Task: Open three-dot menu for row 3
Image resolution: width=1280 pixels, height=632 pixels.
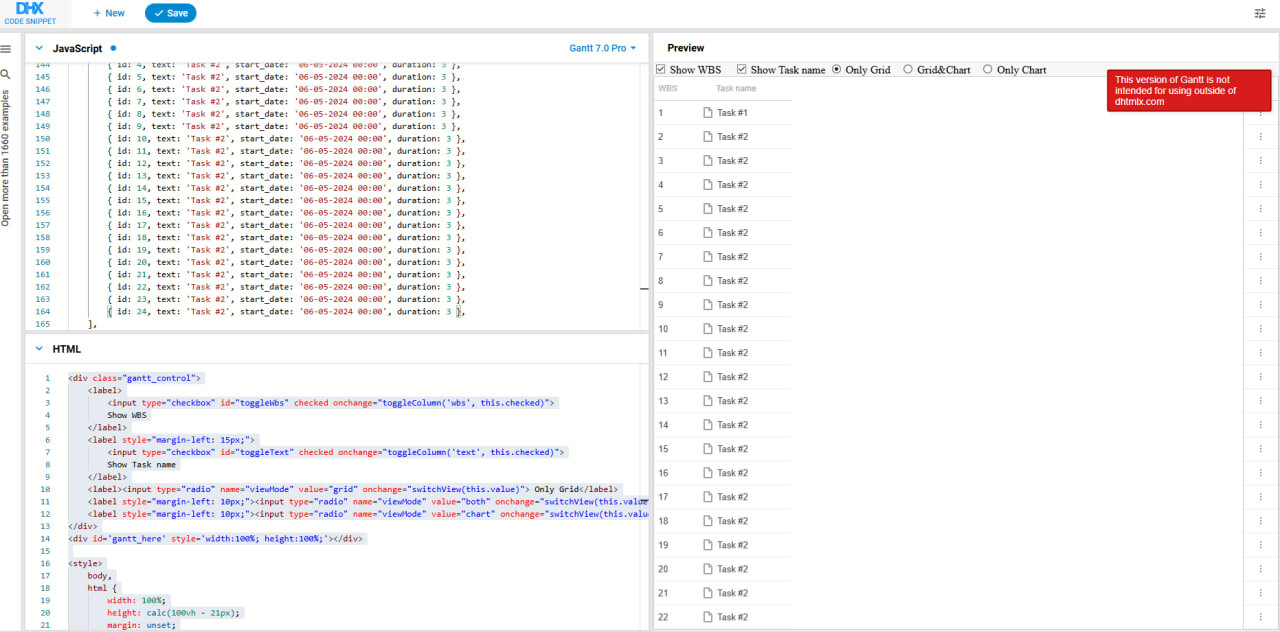Action: click(x=1260, y=161)
